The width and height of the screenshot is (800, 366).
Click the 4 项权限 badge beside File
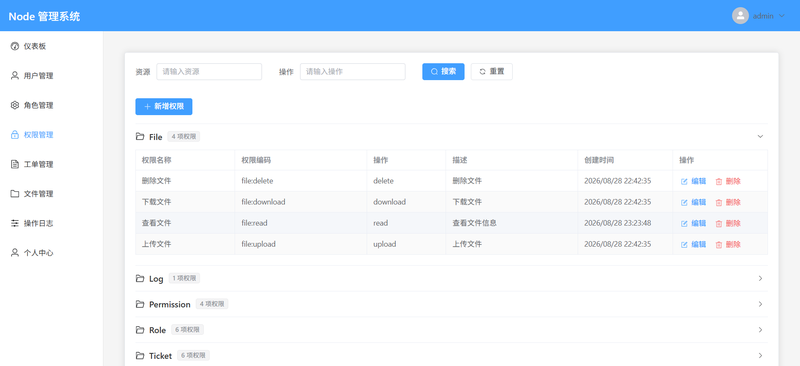[x=184, y=137]
